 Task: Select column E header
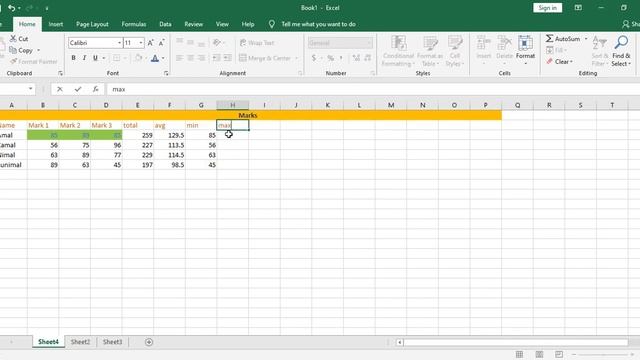[138, 105]
